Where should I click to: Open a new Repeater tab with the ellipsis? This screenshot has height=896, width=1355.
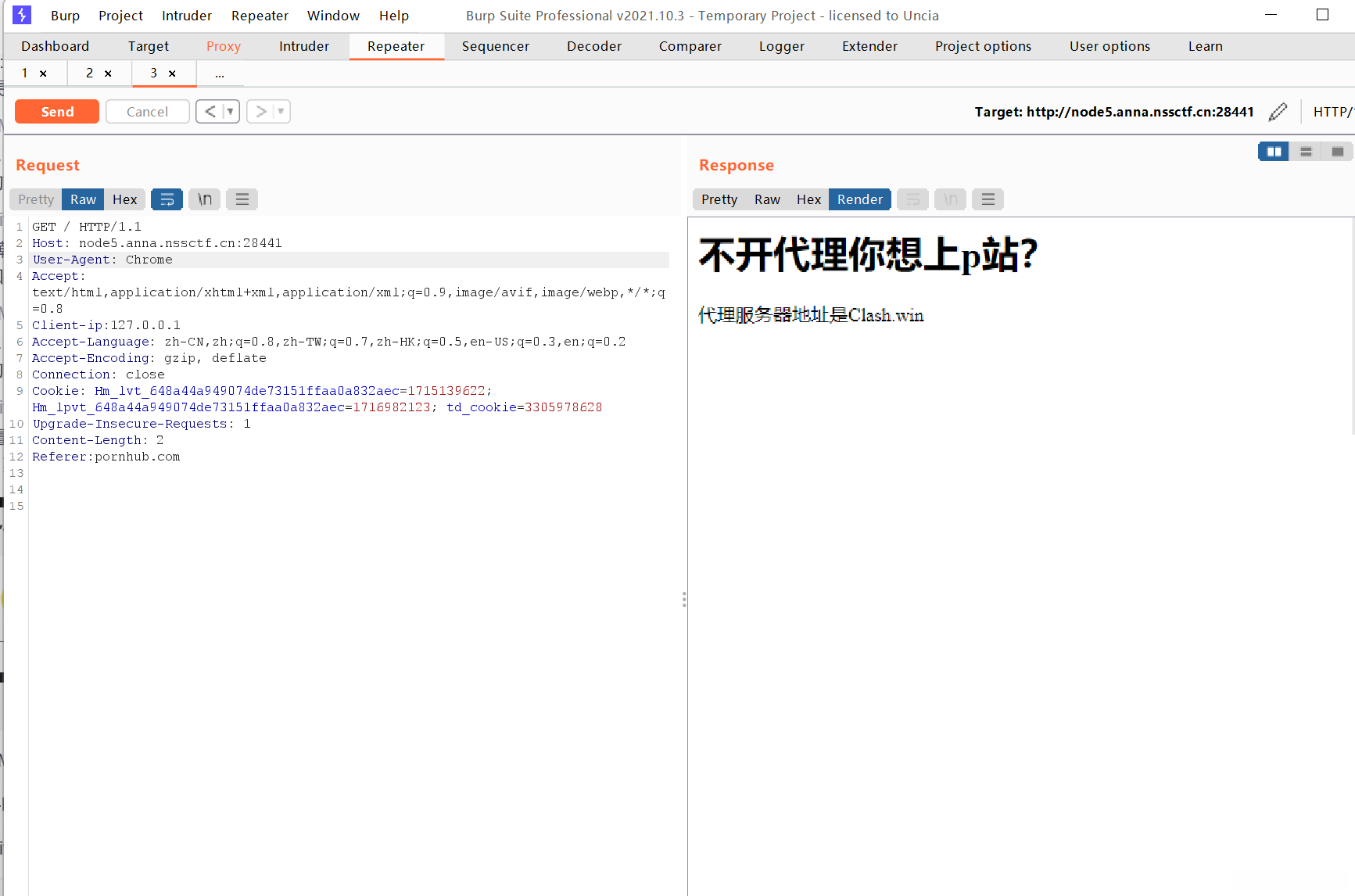pyautogui.click(x=220, y=73)
